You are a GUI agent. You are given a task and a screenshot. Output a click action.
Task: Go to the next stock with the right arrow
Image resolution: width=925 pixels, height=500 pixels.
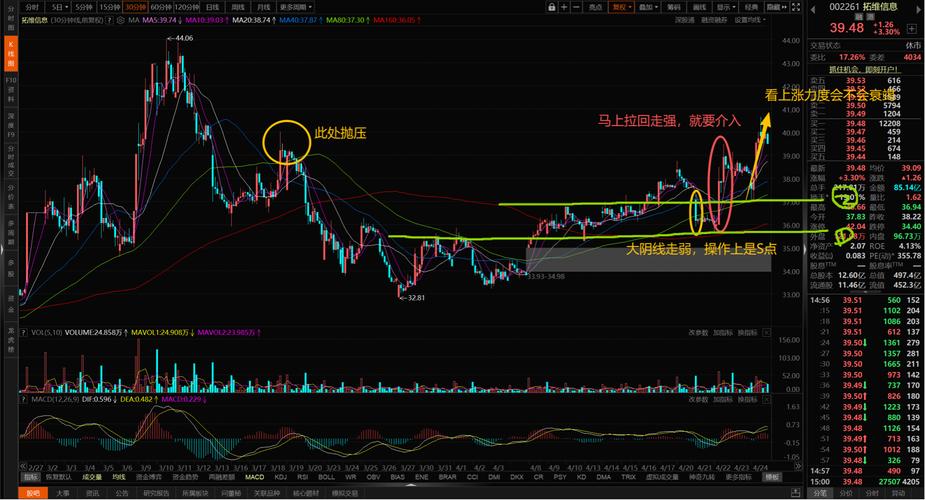coord(920,9)
